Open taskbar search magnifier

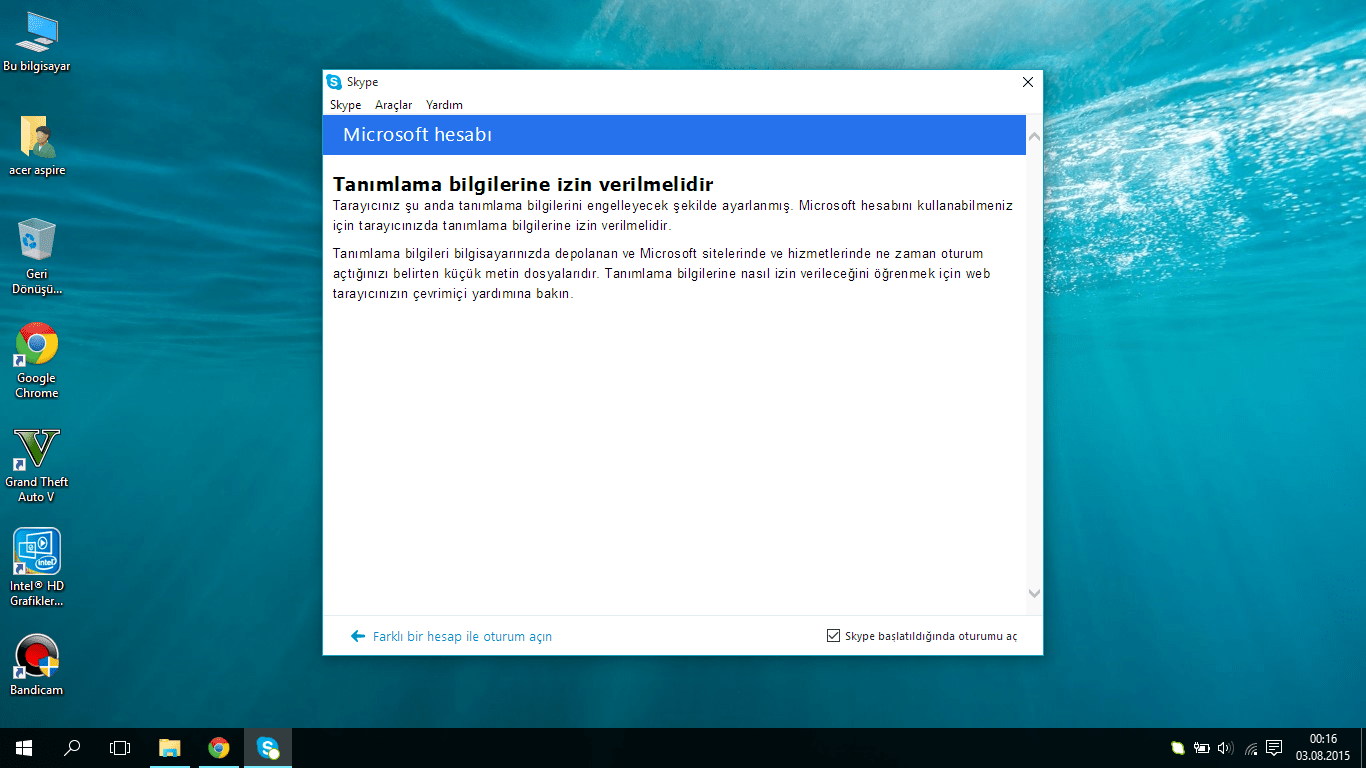point(72,748)
